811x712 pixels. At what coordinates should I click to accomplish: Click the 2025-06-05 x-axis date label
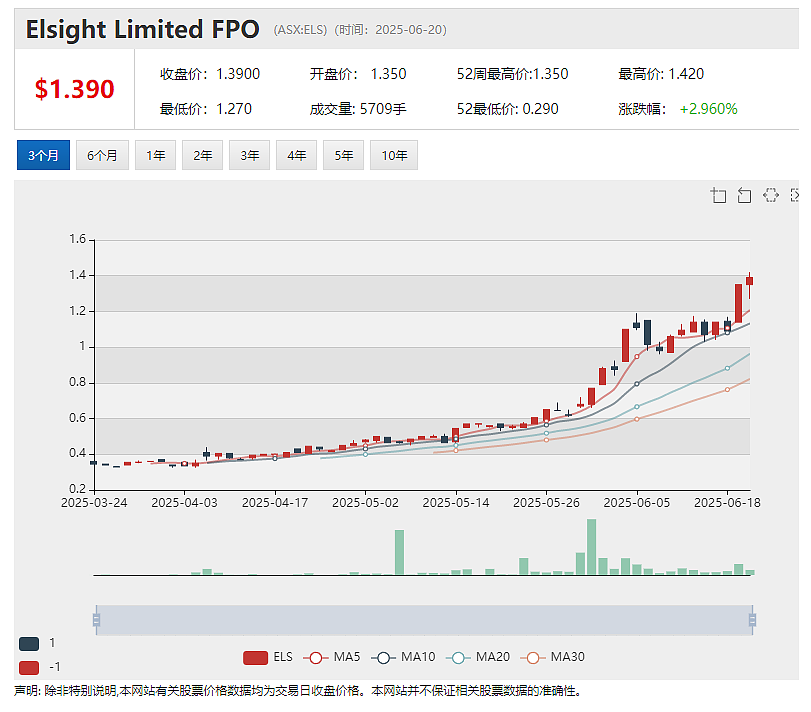click(637, 503)
